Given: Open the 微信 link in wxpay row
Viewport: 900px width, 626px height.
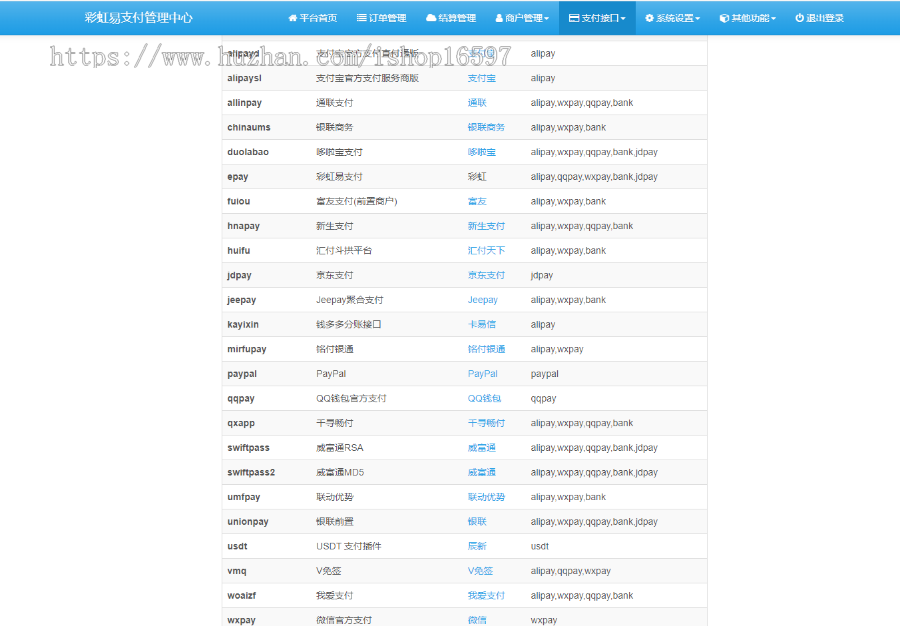Looking at the screenshot, I should (x=477, y=620).
